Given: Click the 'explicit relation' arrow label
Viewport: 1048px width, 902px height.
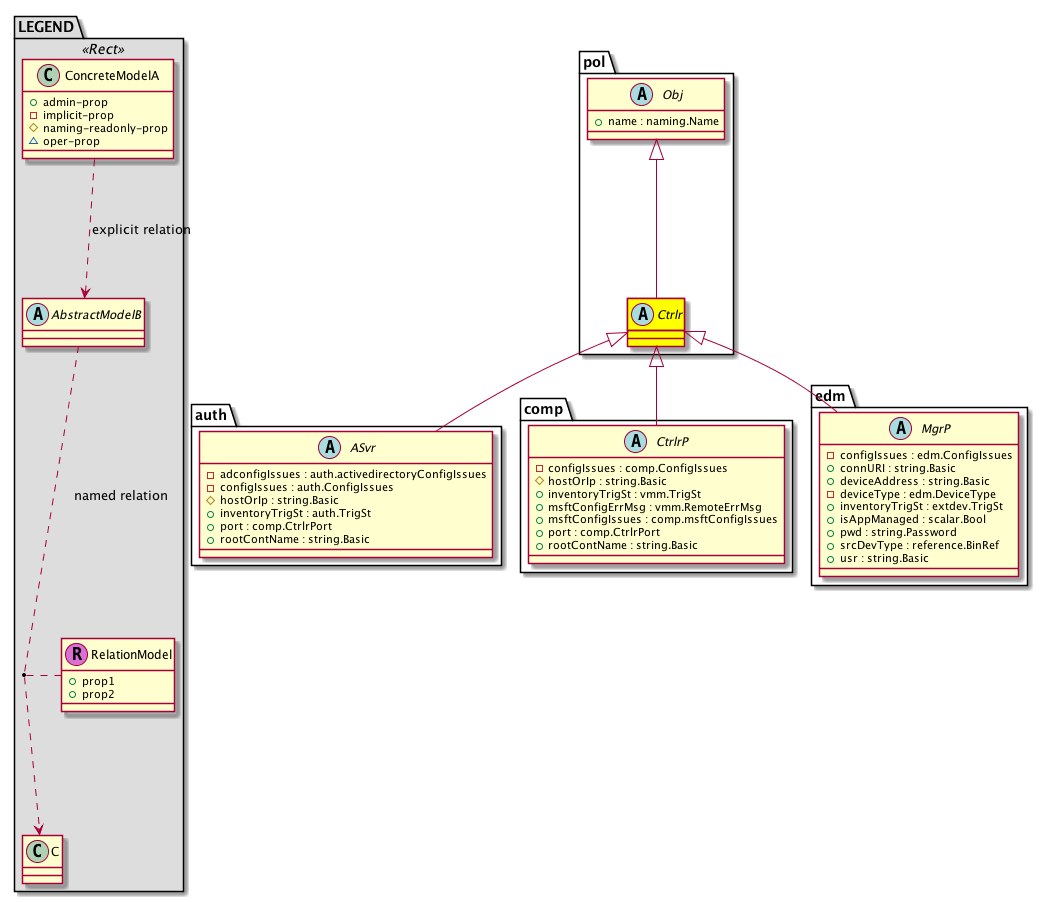Looking at the screenshot, I should point(140,230).
